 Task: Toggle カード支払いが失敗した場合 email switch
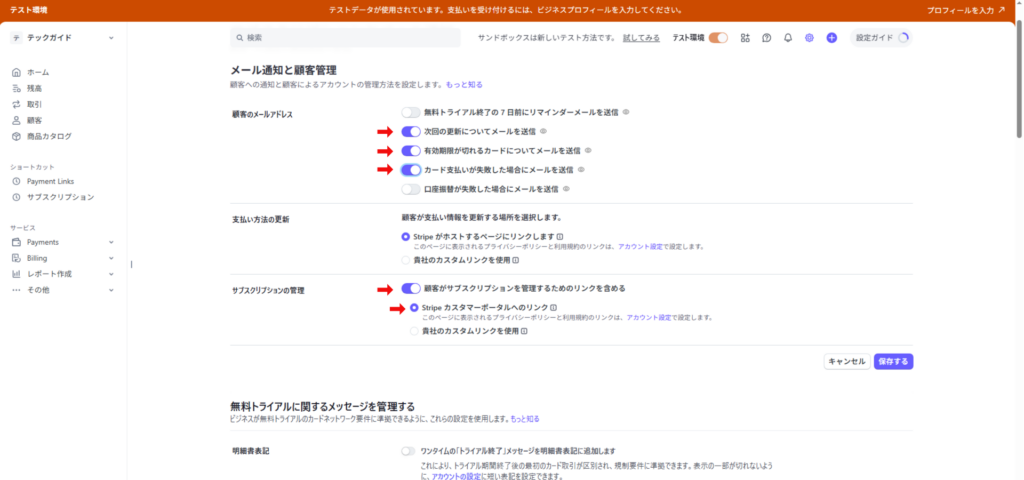pos(411,170)
